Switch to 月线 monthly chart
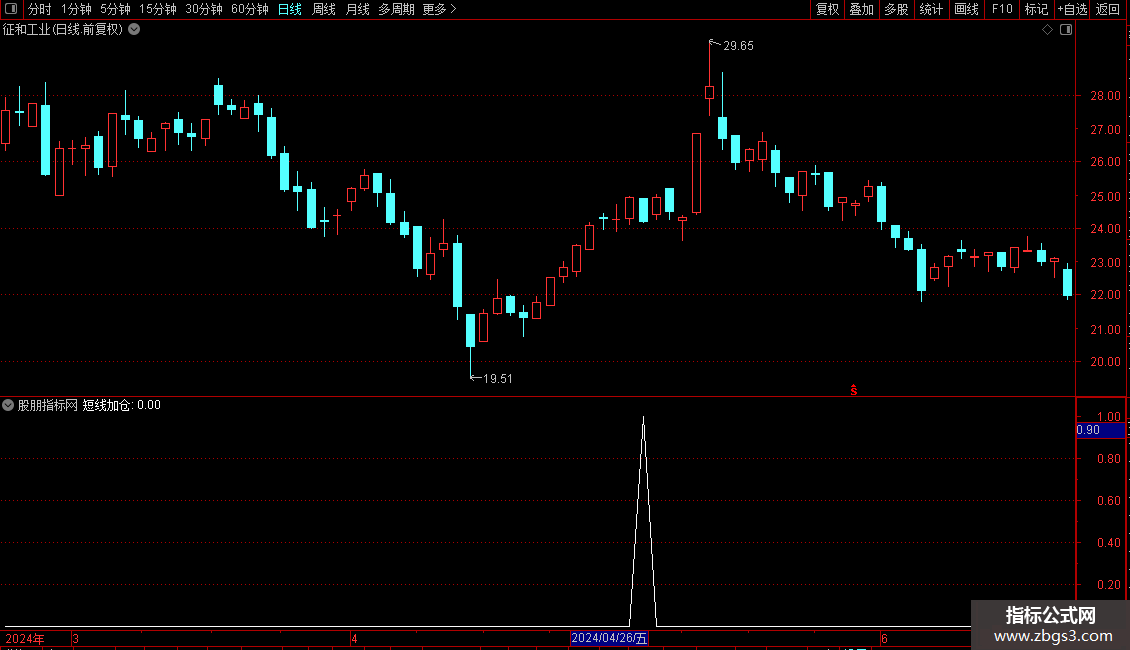This screenshot has width=1130, height=650. coord(357,9)
